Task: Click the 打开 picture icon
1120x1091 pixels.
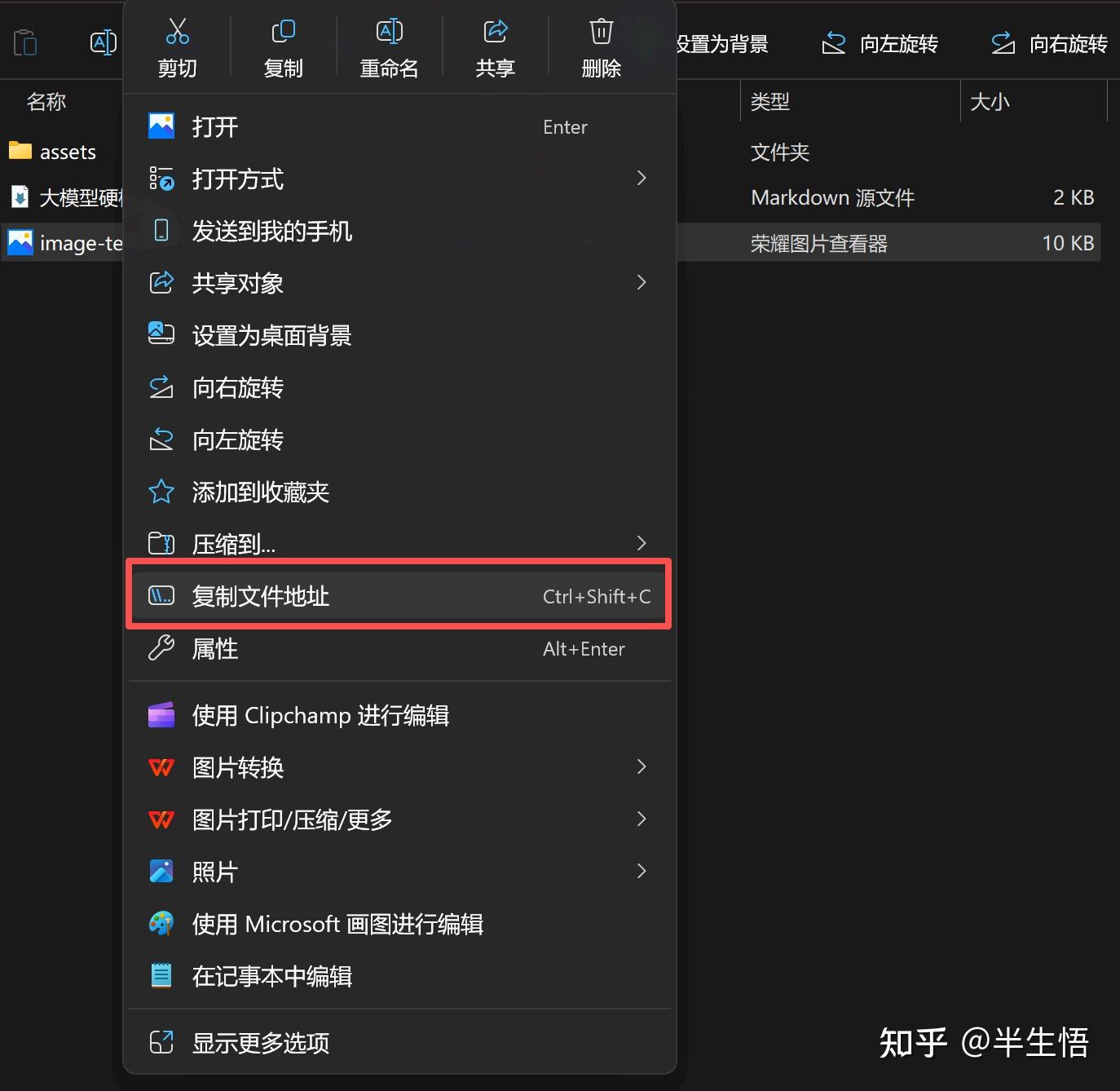Action: [161, 126]
